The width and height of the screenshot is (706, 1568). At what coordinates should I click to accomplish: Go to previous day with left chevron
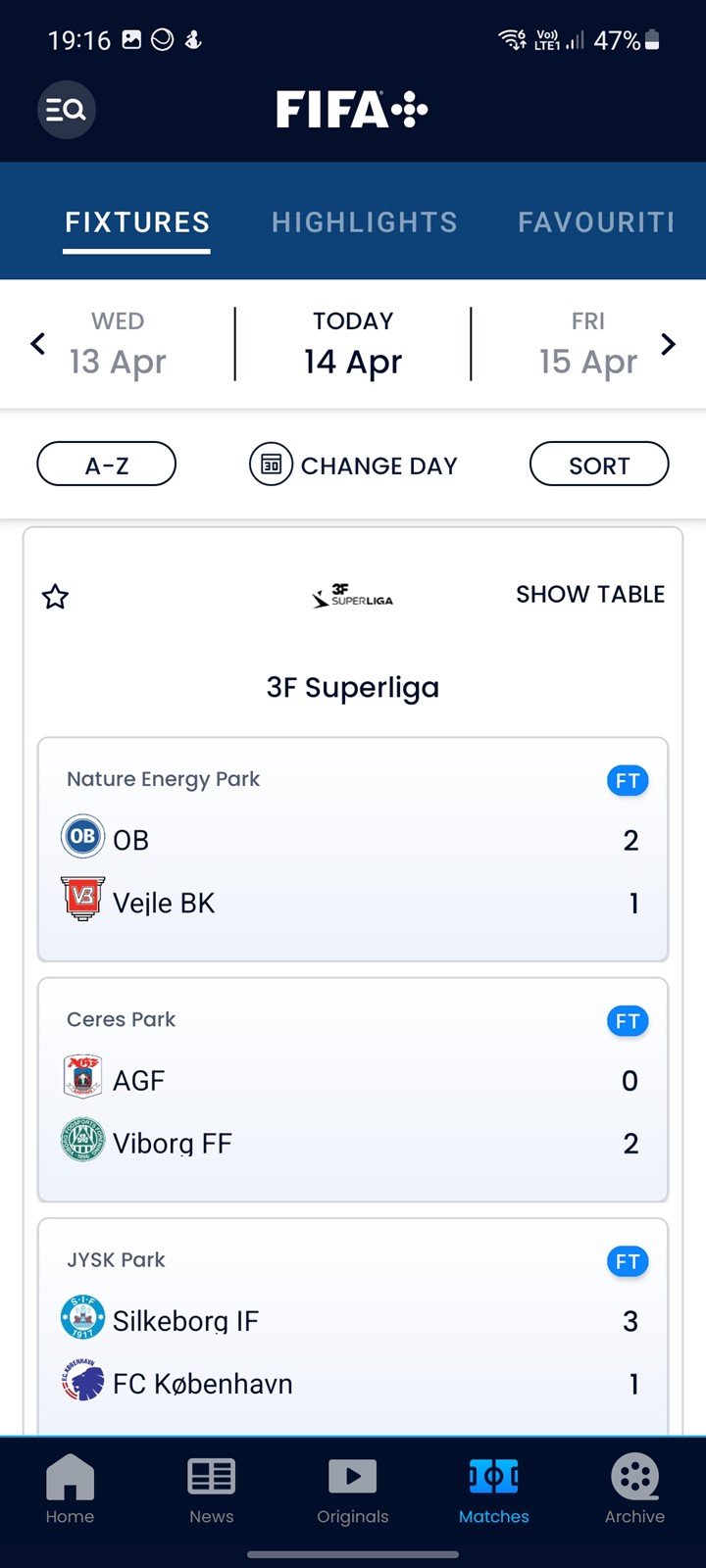tap(38, 344)
